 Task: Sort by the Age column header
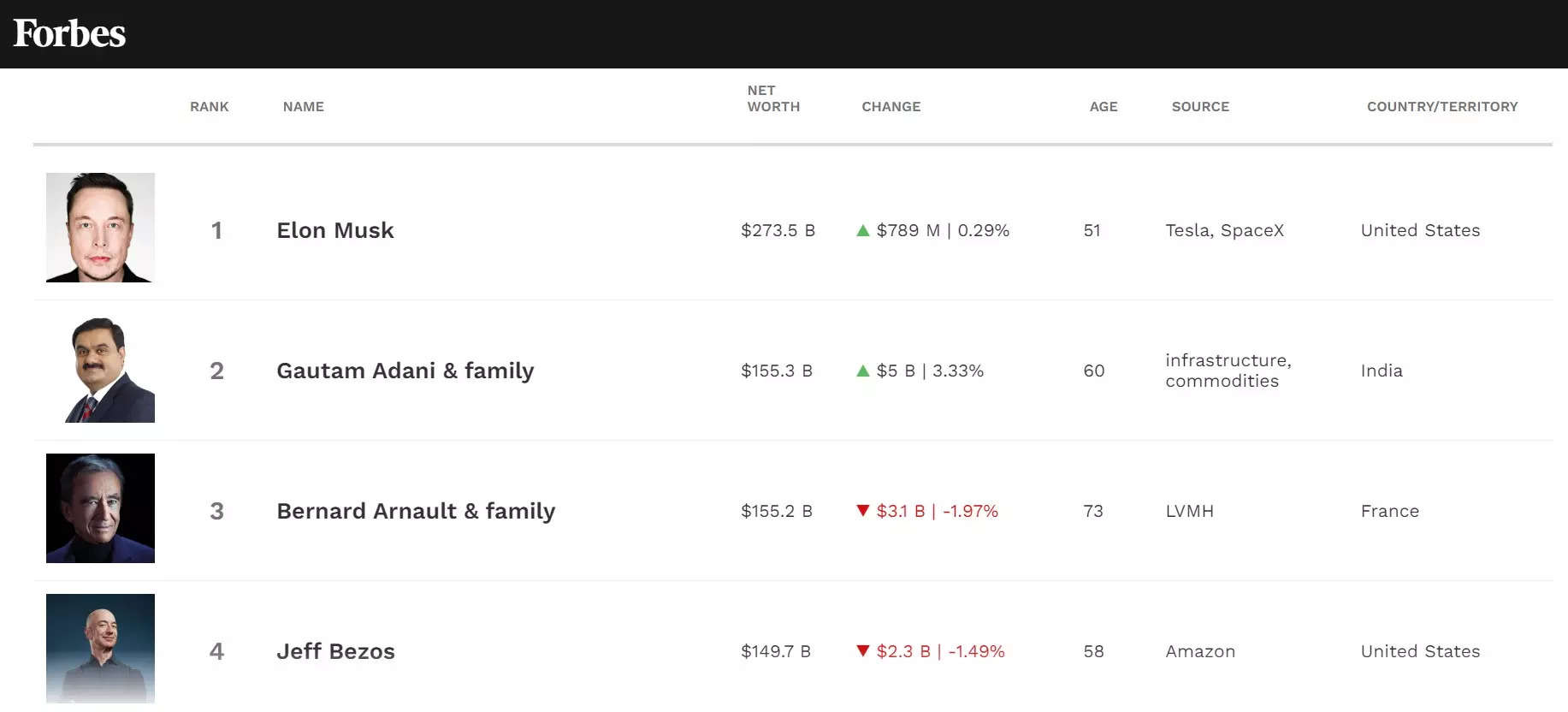tap(1104, 107)
